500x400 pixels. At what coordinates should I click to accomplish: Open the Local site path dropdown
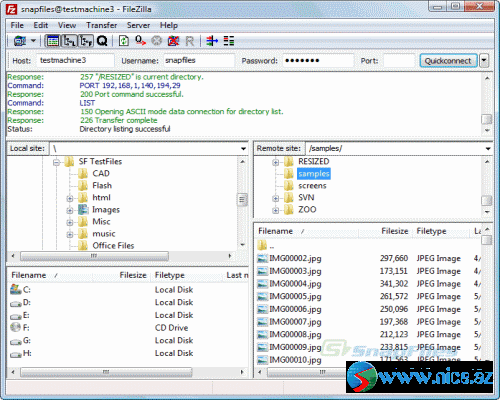click(x=244, y=149)
